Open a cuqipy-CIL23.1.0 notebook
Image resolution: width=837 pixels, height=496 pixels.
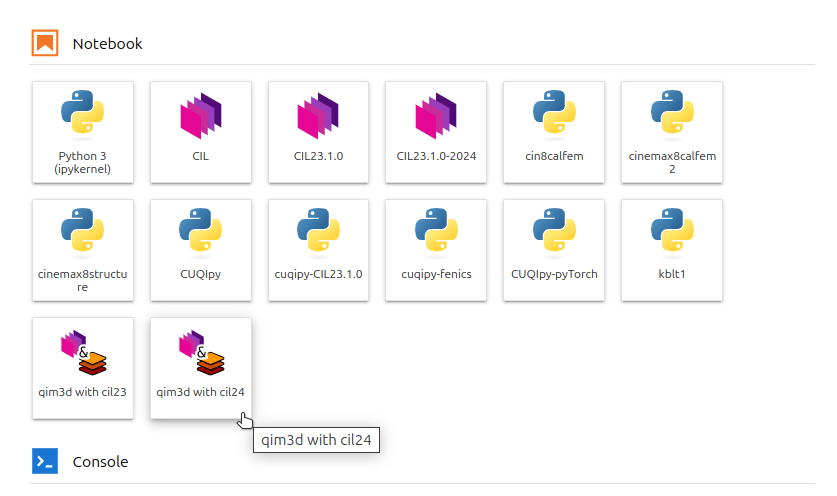[x=319, y=250]
